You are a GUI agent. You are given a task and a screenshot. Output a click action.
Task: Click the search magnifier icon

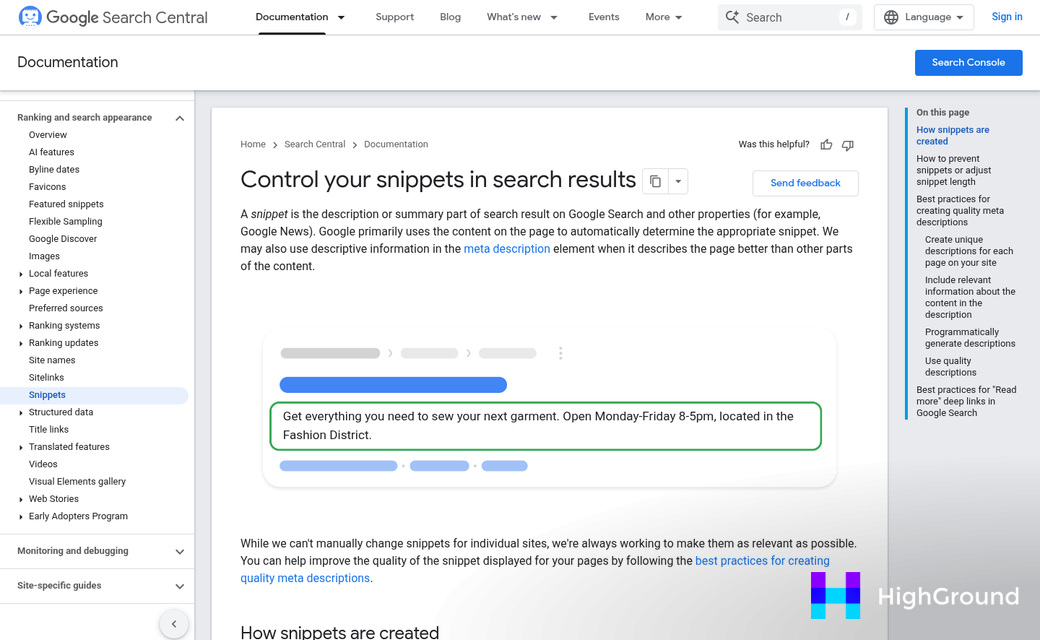click(x=732, y=17)
